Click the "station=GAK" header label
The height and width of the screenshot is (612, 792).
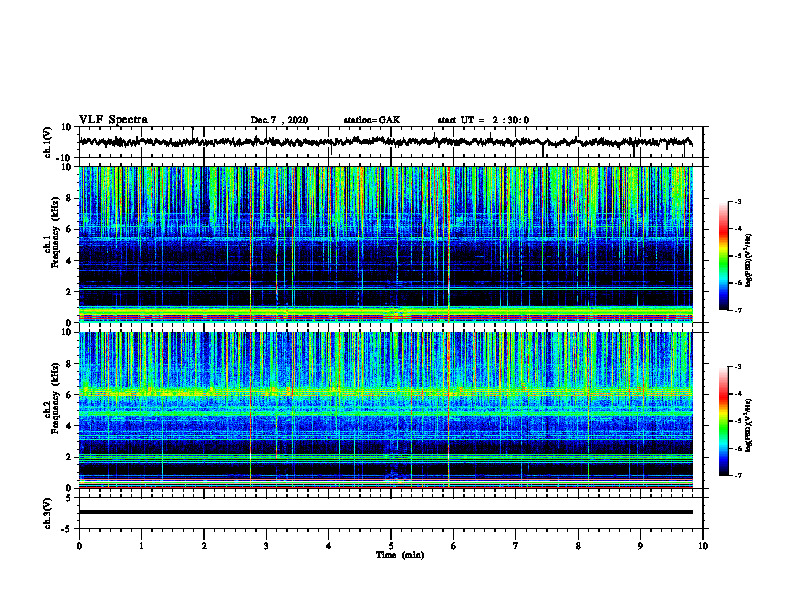coord(372,120)
